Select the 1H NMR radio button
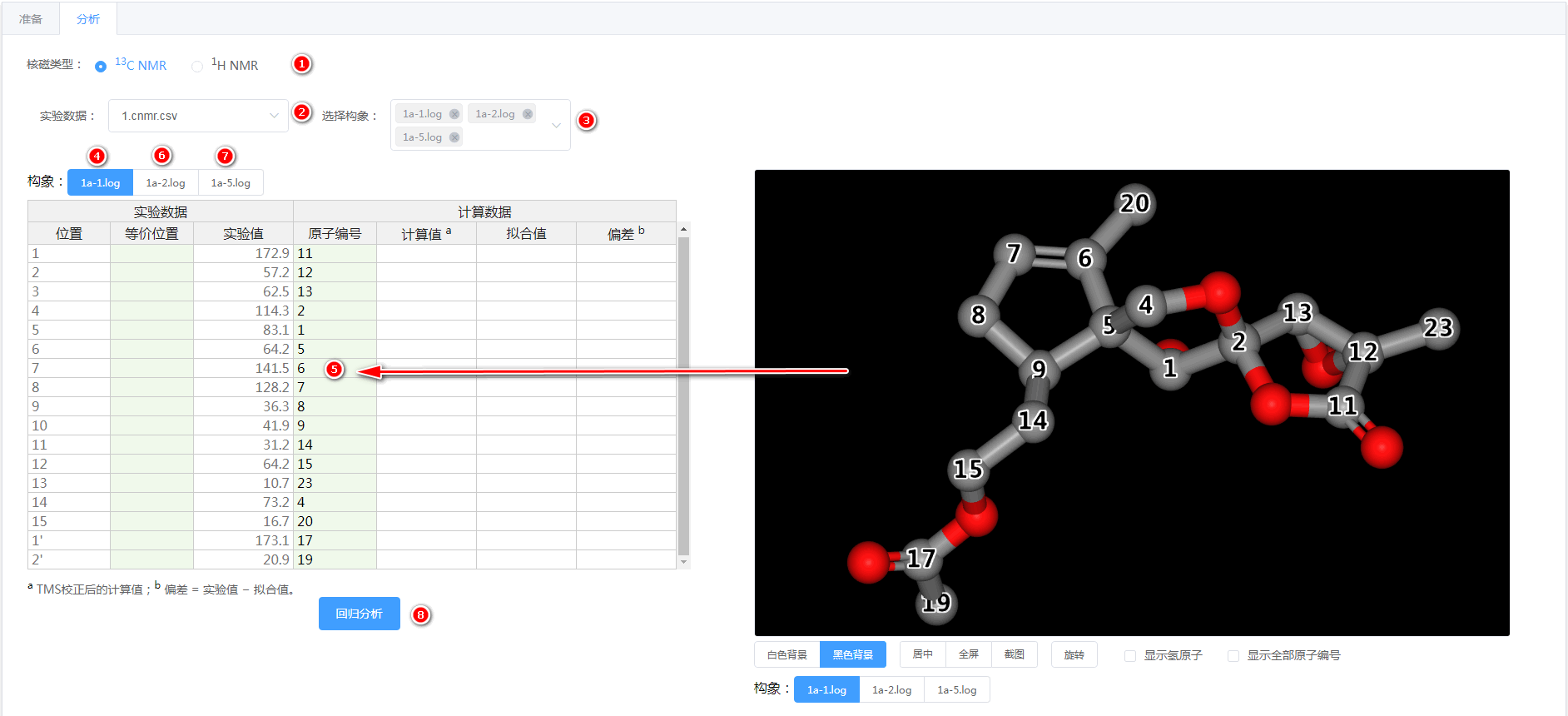 click(x=197, y=67)
